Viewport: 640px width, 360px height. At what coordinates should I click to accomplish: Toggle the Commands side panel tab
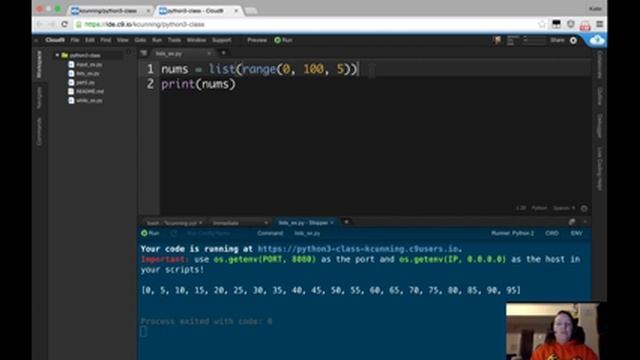point(39,131)
